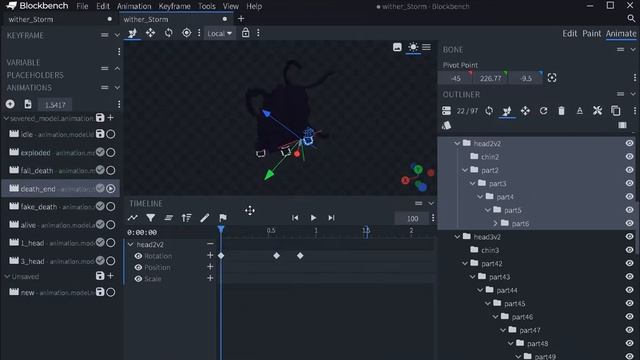Toggle playback of death_end animation
This screenshot has height=360, width=640.
tap(111, 189)
